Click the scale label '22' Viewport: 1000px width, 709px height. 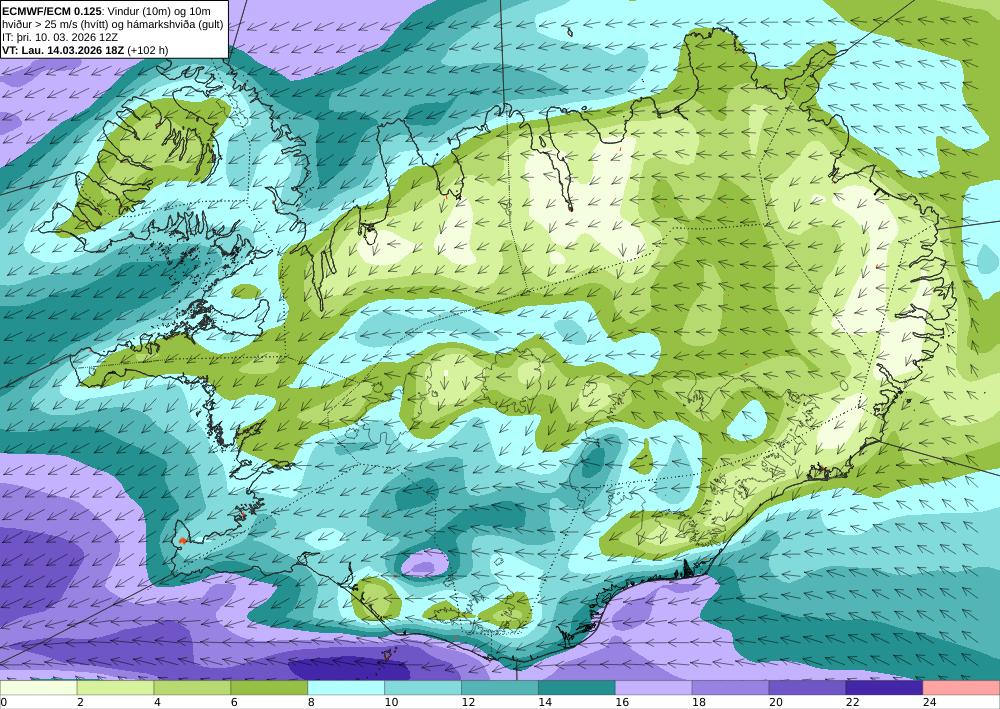852,702
